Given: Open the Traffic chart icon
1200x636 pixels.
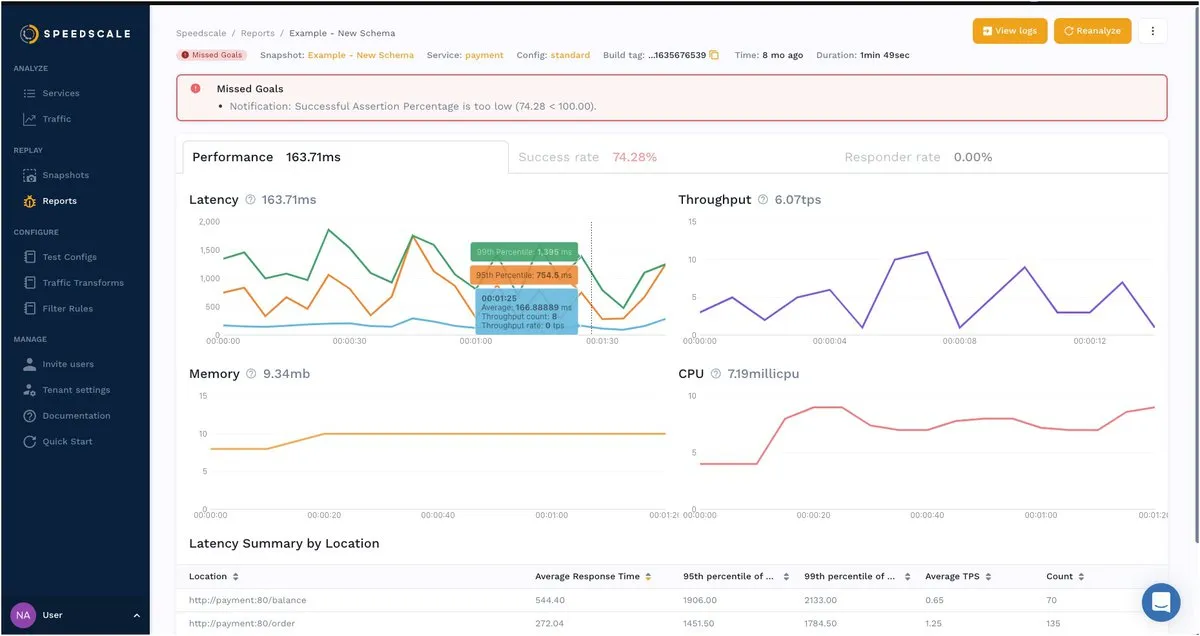Looking at the screenshot, I should click(x=30, y=119).
